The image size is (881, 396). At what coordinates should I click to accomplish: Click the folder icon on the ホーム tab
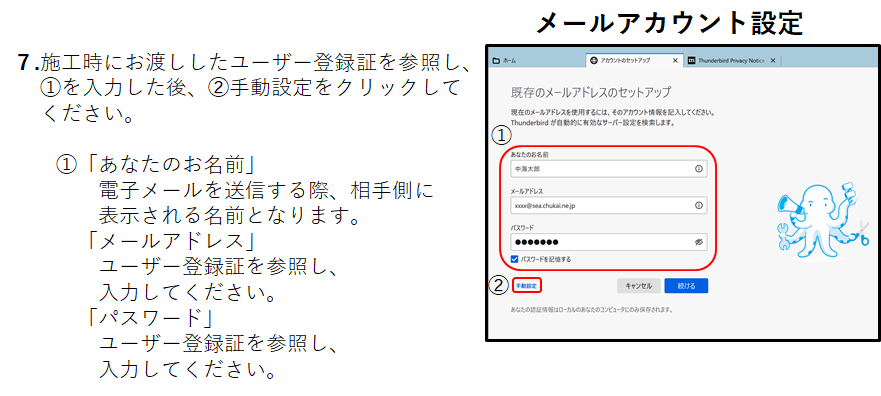(496, 60)
